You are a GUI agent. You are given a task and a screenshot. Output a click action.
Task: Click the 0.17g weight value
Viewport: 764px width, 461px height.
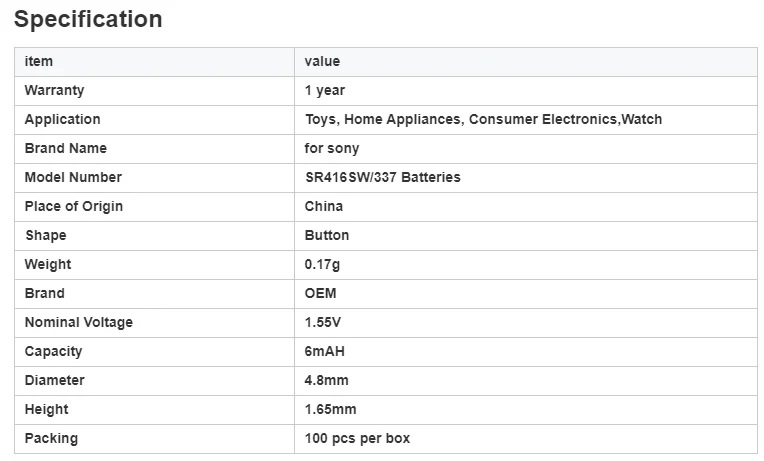point(322,265)
